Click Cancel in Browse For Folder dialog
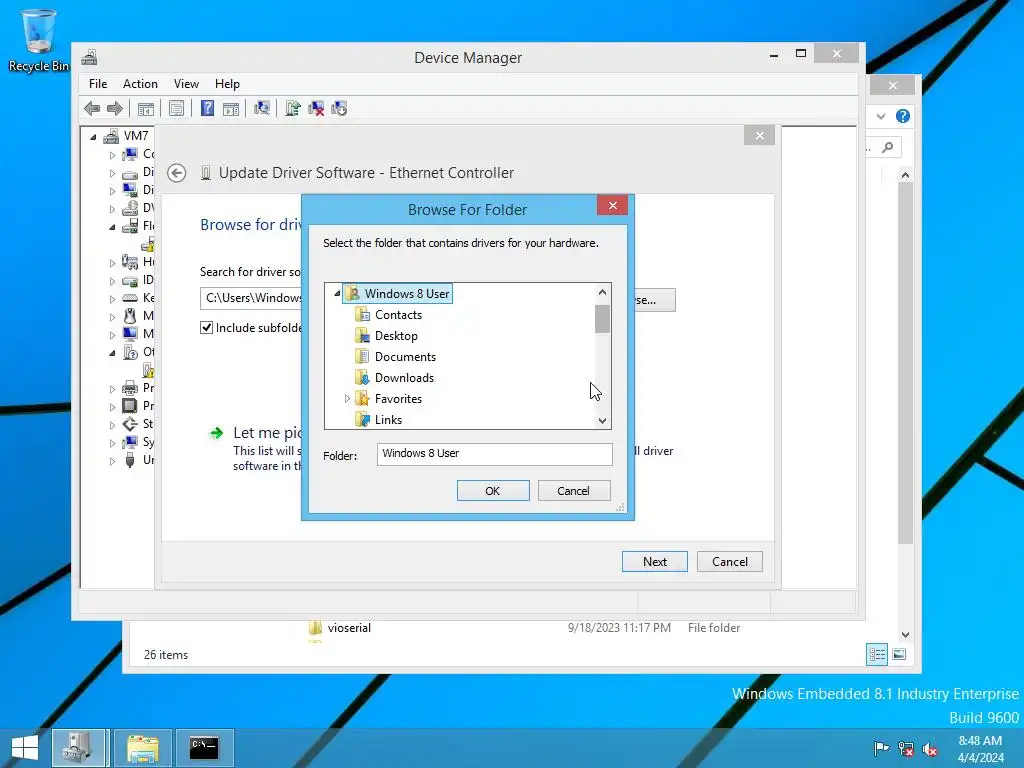The width and height of the screenshot is (1024, 768). 574,490
